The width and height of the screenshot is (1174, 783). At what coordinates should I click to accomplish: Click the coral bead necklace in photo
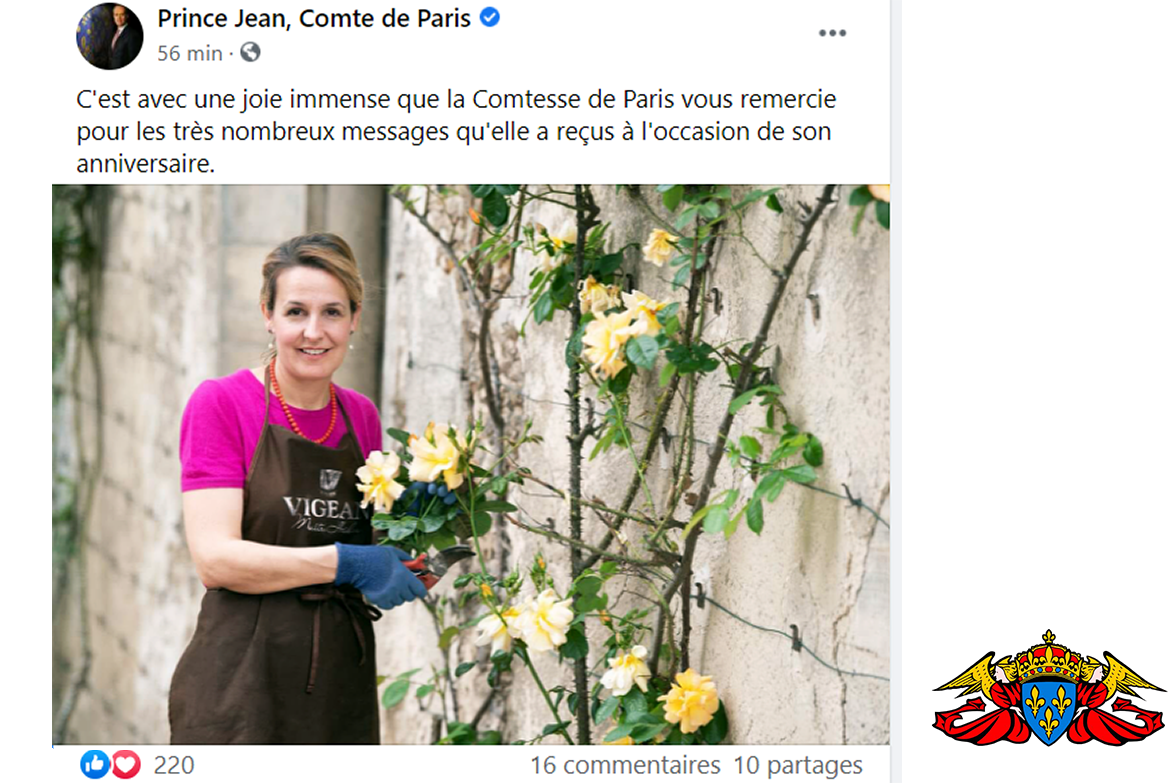click(302, 408)
